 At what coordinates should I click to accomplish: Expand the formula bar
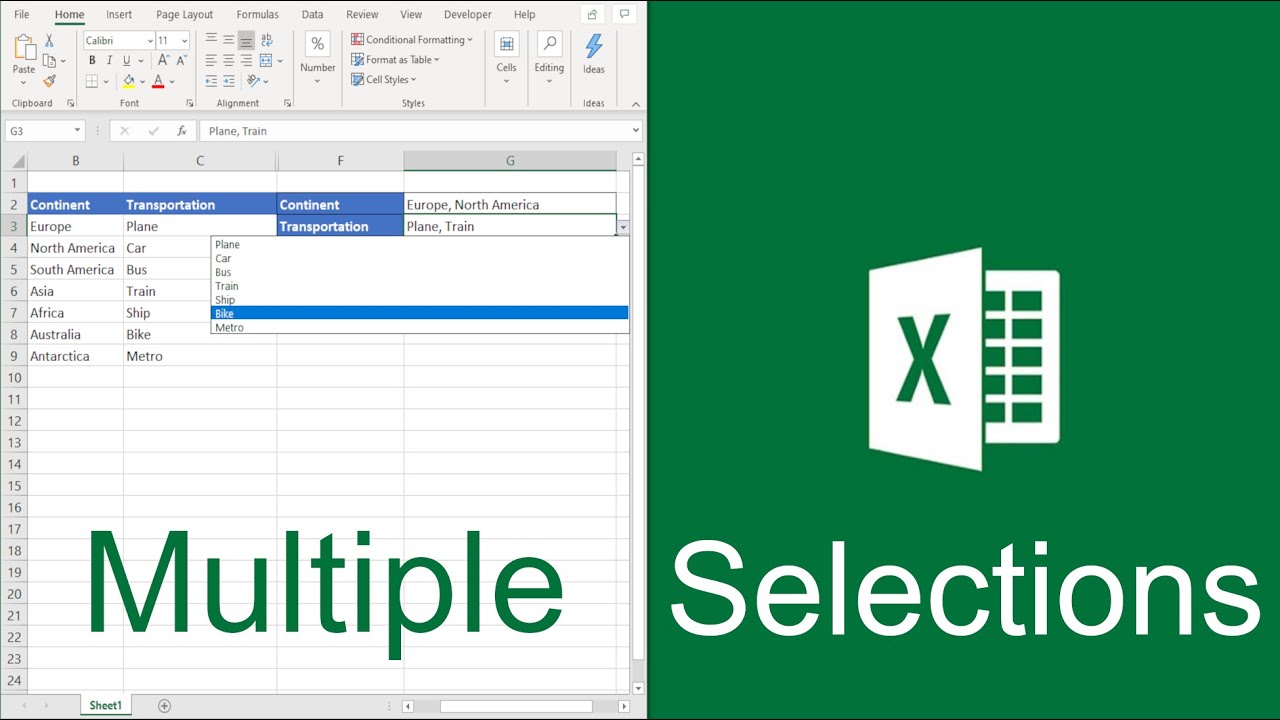tap(635, 131)
